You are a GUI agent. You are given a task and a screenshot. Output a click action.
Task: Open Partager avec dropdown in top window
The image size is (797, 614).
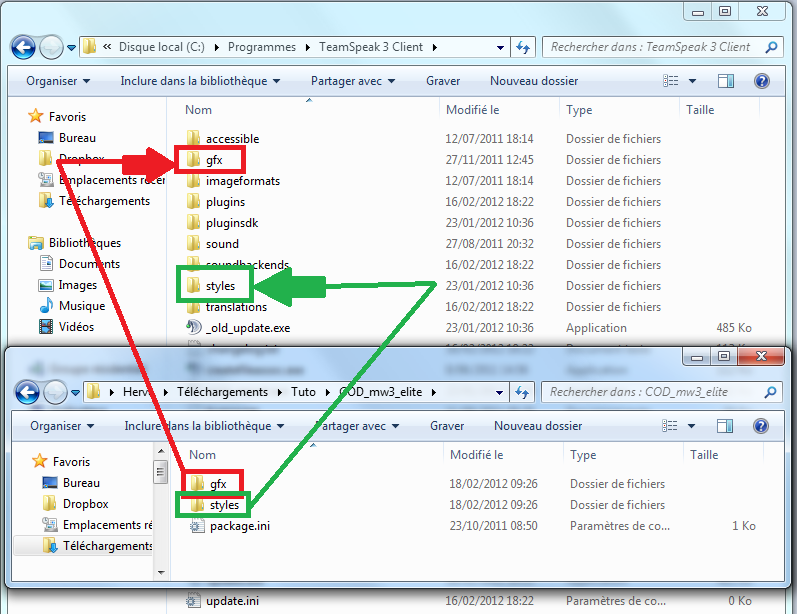tap(353, 81)
